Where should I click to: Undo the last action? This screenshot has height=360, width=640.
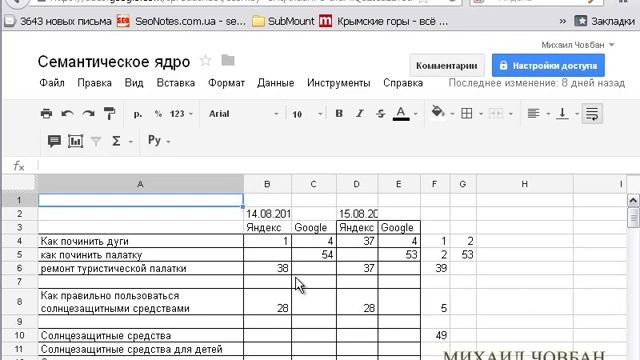coord(67,113)
